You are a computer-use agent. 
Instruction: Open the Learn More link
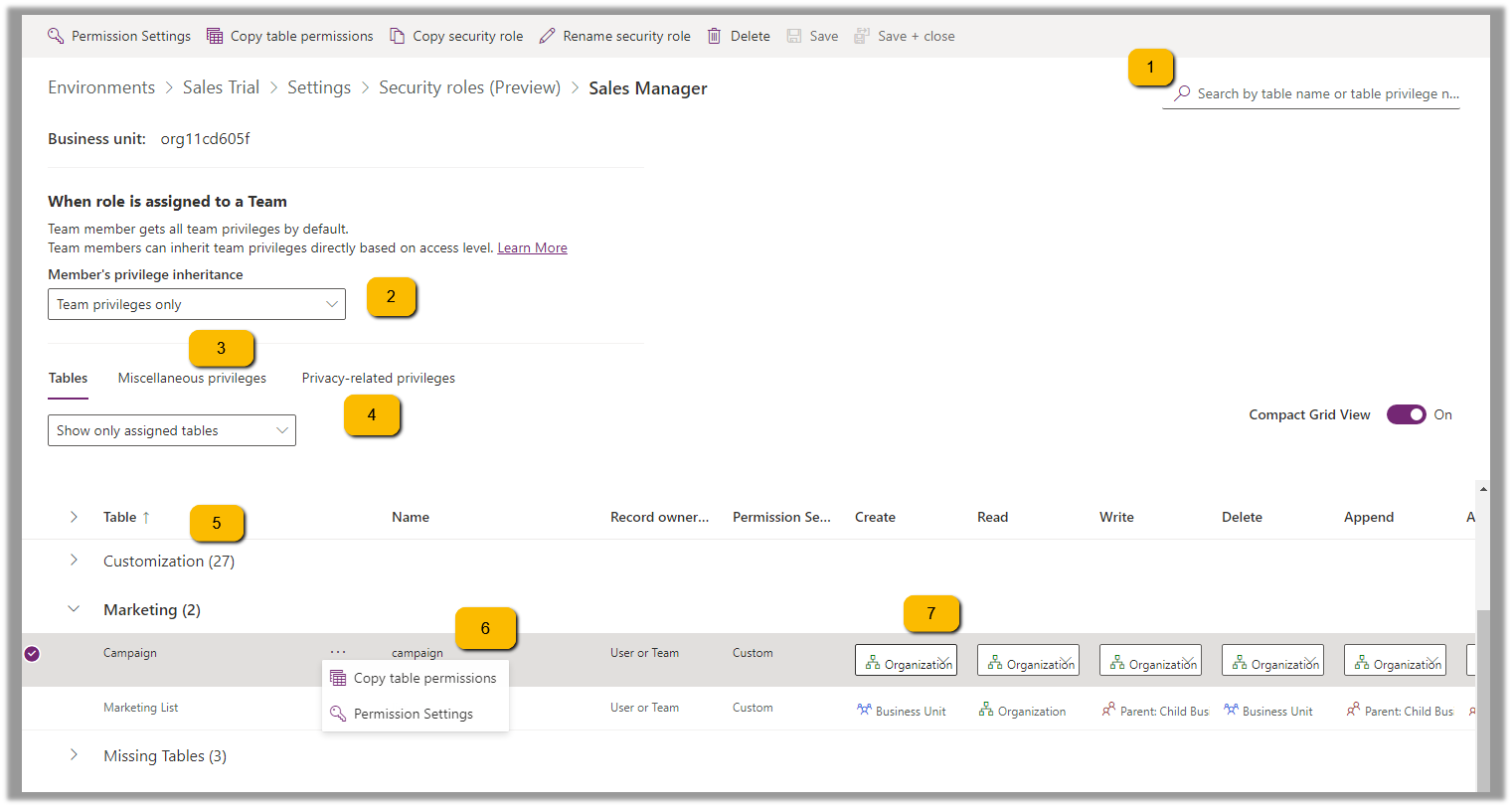[532, 247]
